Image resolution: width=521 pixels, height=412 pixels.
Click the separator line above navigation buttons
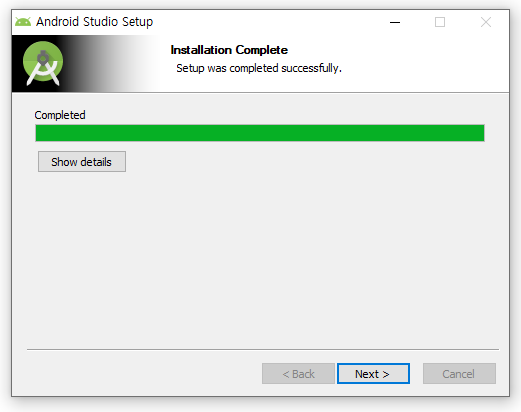[x=263, y=349]
